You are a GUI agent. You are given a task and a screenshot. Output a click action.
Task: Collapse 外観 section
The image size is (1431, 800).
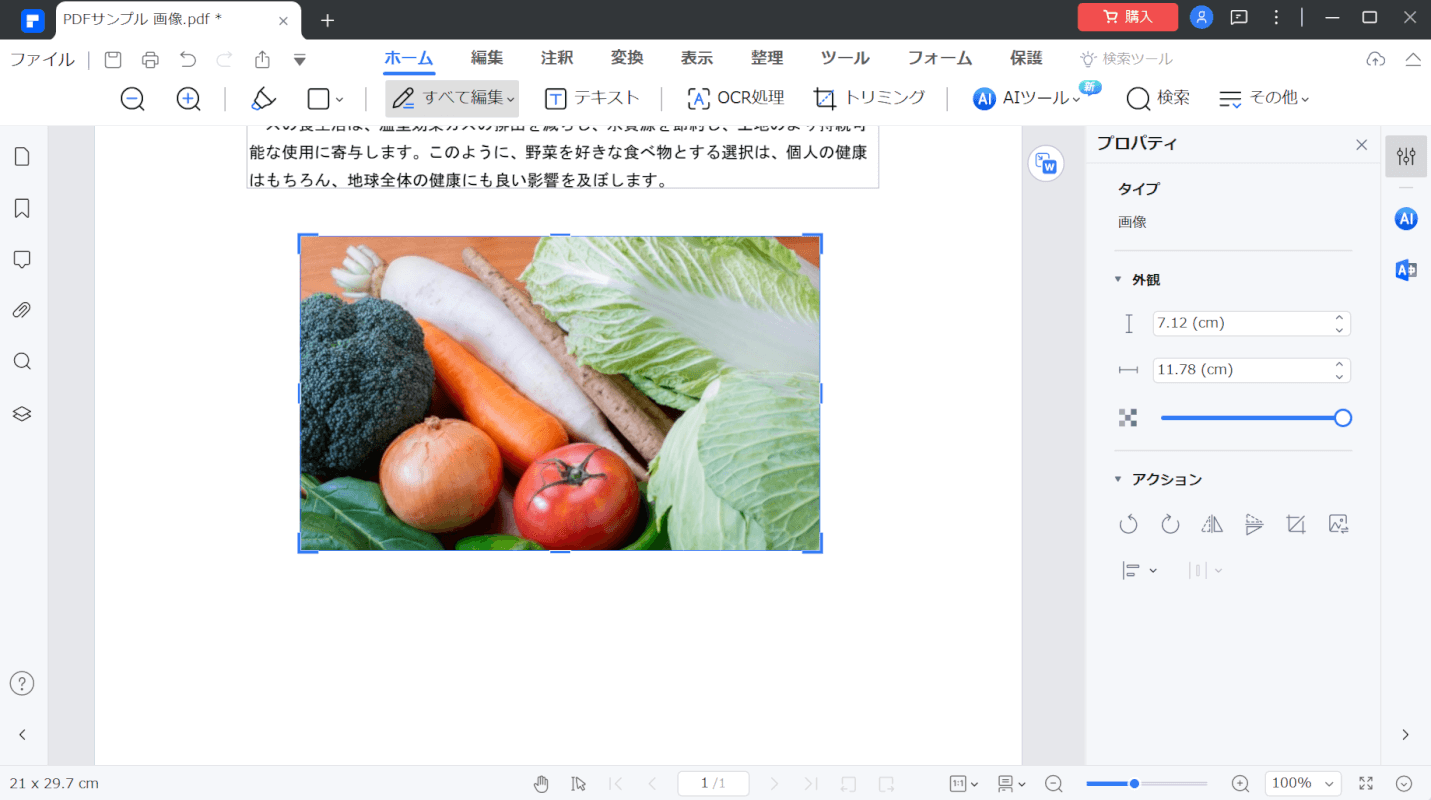1118,280
